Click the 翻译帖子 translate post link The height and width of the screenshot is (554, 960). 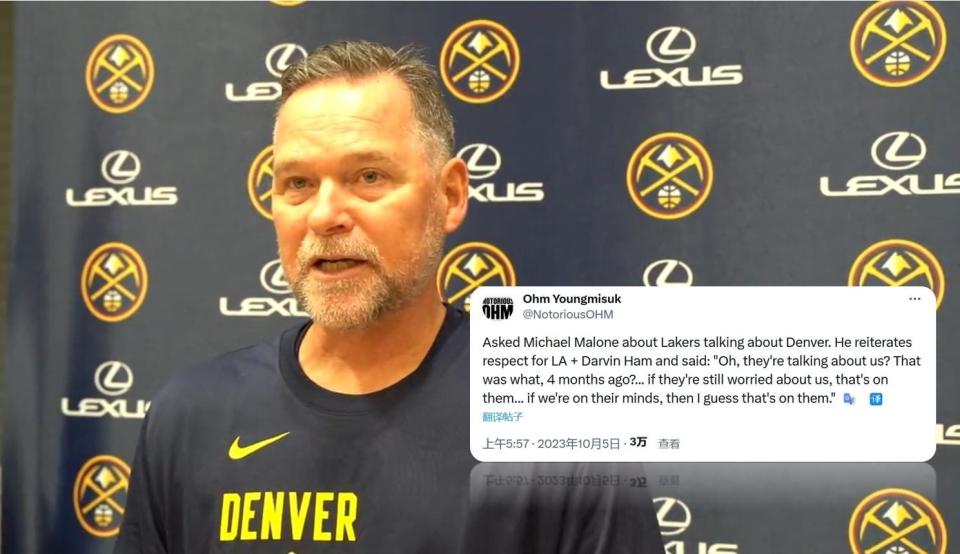coord(503,417)
